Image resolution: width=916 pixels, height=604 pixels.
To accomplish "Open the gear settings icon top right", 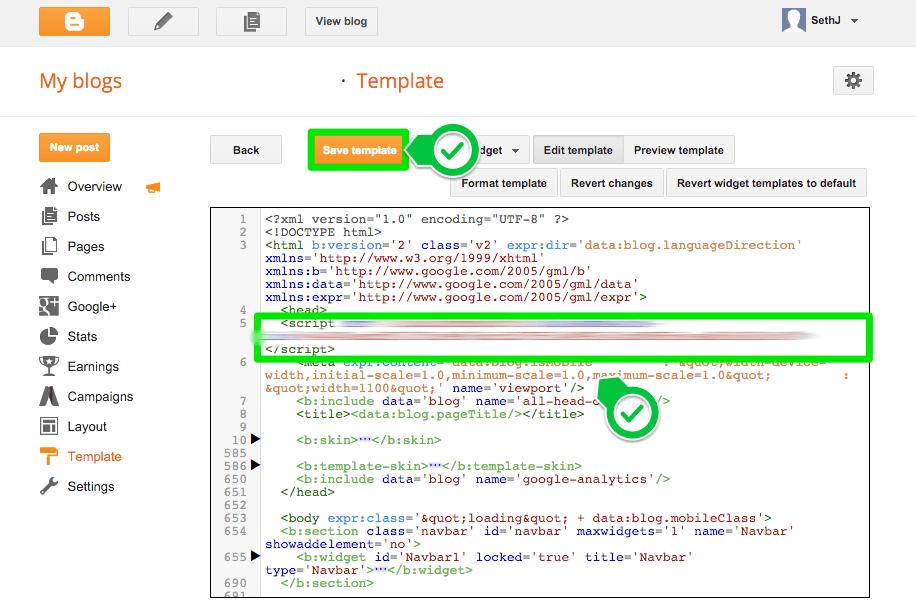I will point(853,80).
